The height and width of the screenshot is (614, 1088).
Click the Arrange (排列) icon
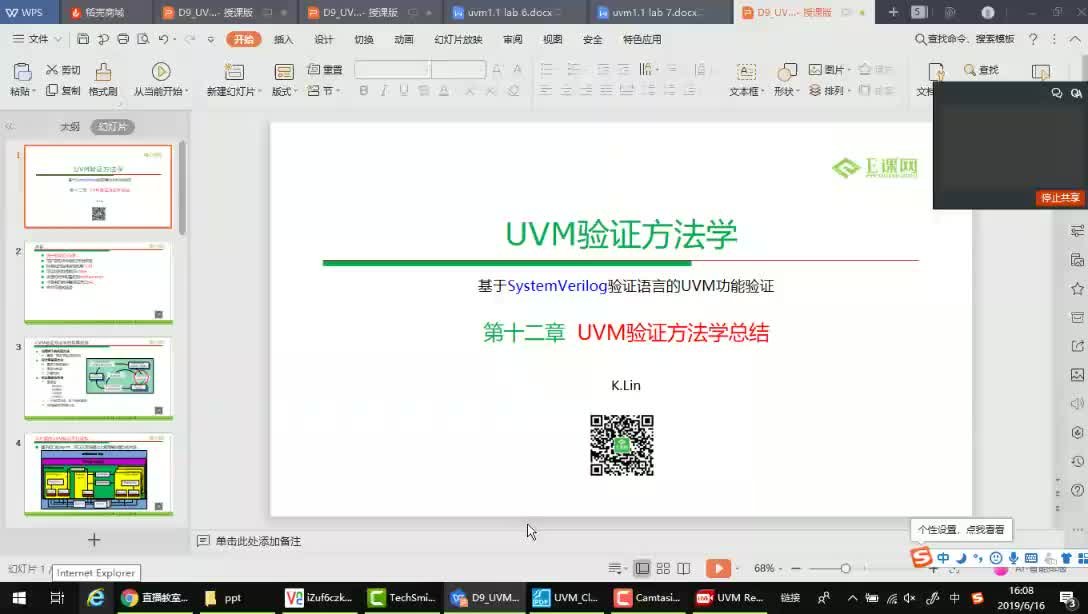pos(815,90)
